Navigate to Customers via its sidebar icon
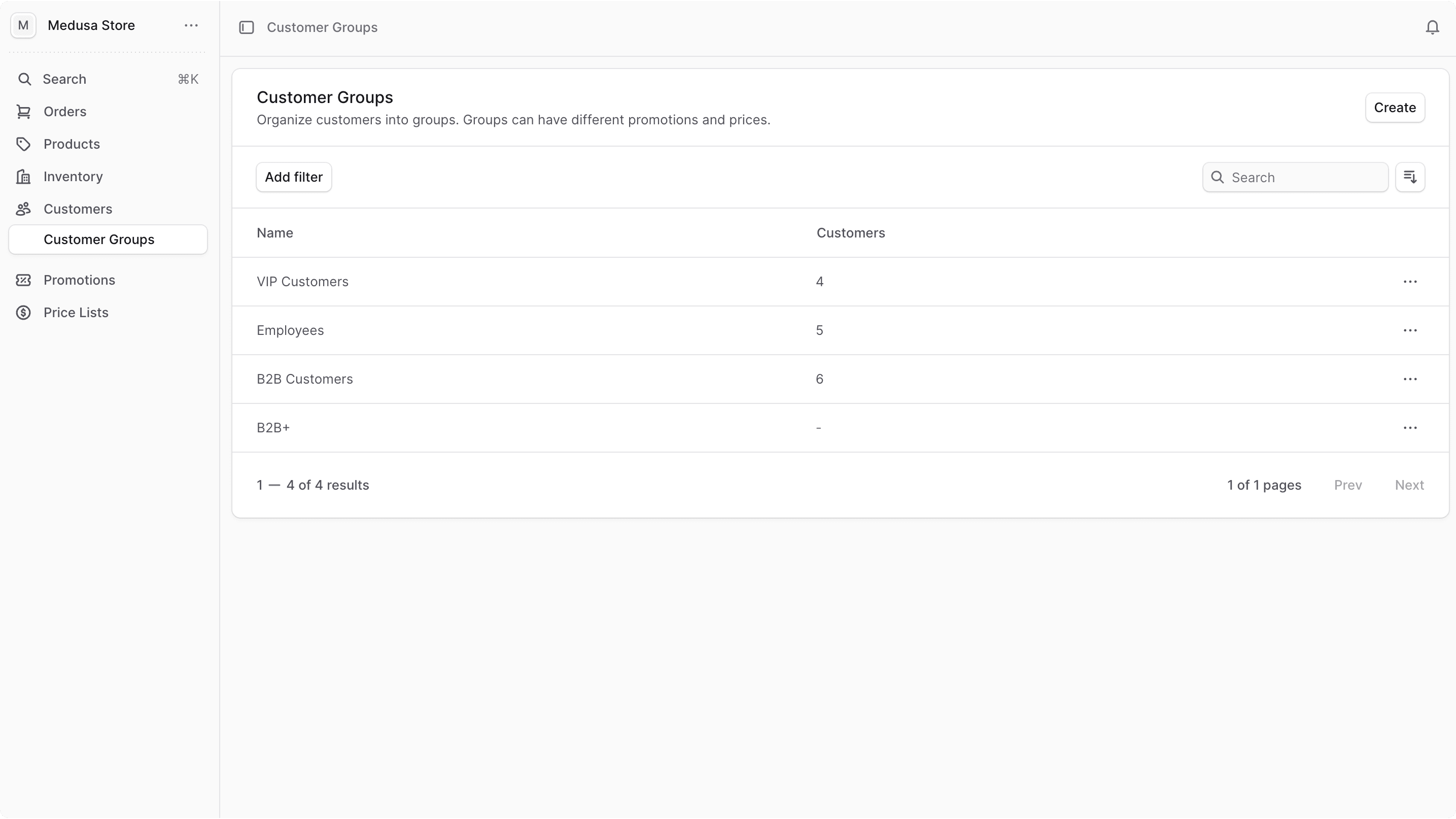The image size is (1456, 819). [24, 209]
